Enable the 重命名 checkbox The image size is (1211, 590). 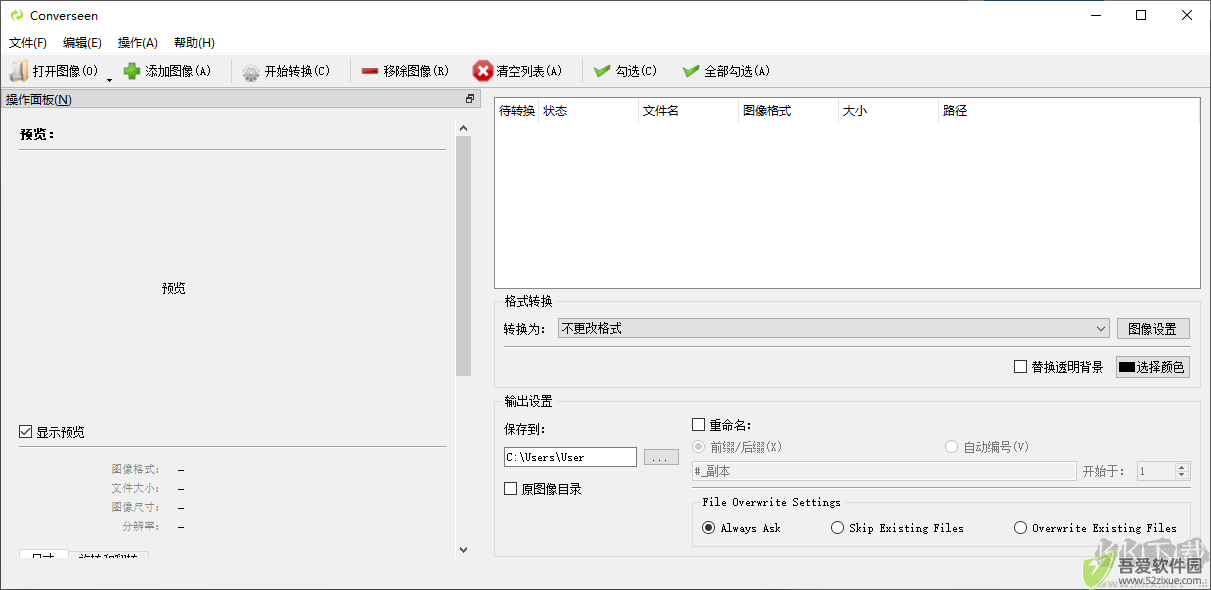click(x=698, y=425)
